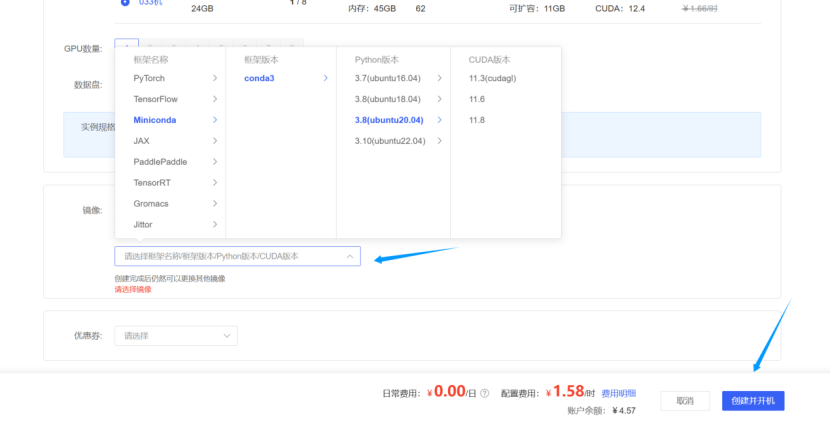This screenshot has height=424, width=831.
Task: Expand conda3 version chevron
Action: coord(325,78)
